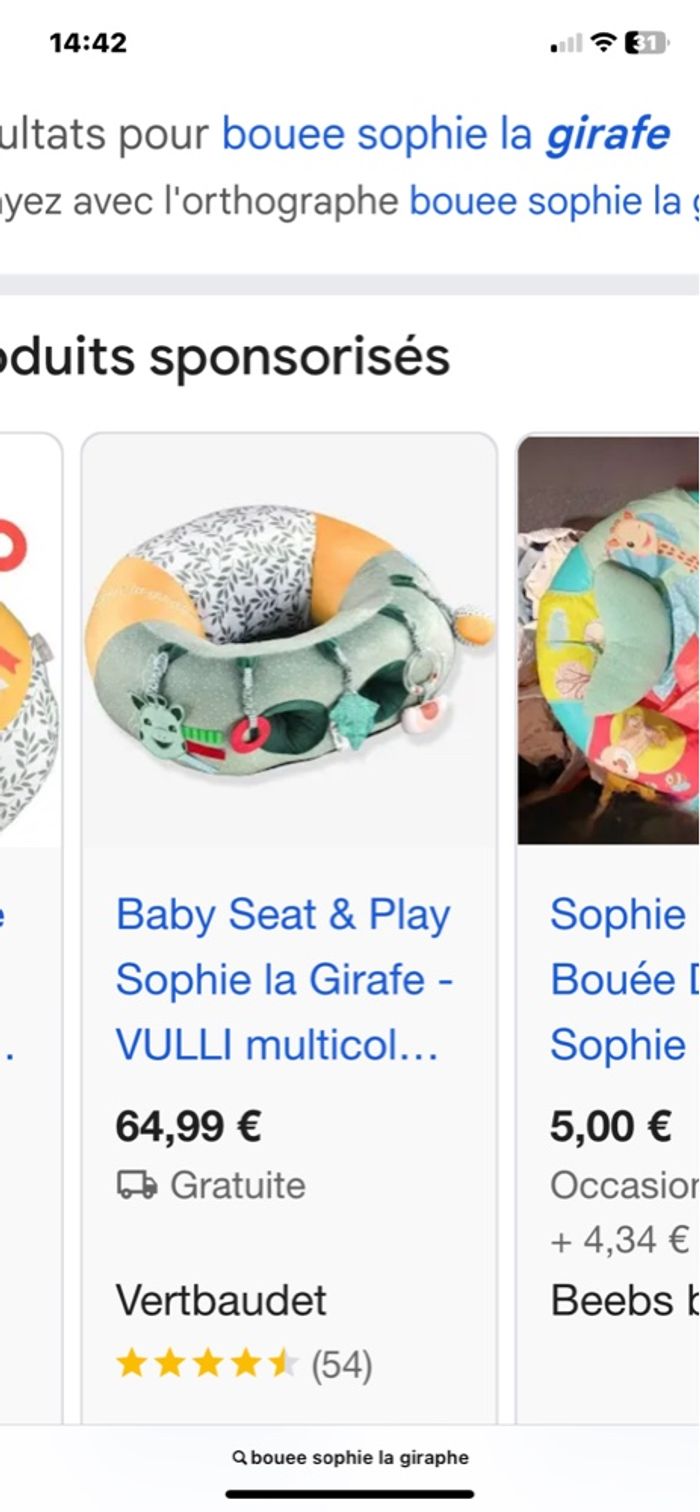Tap the star rating for Vertbaudet product
This screenshot has width=700, height=1512.
pos(207,1363)
